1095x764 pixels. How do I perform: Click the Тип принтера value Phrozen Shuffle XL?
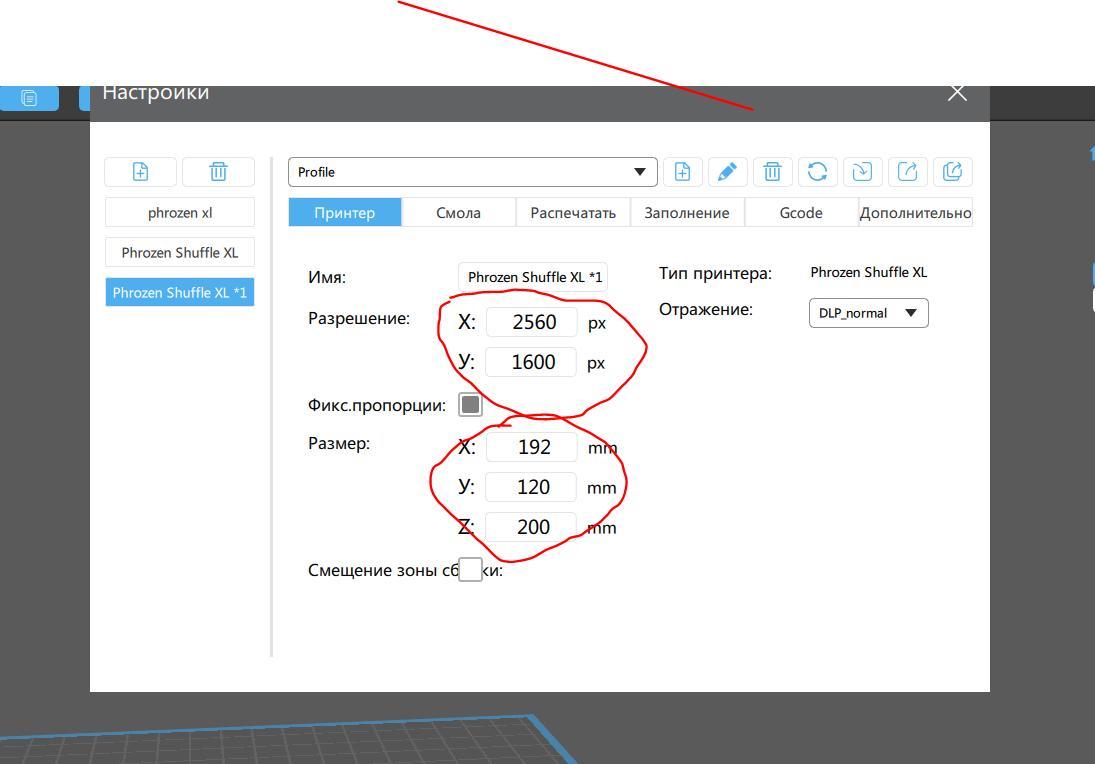point(869,272)
